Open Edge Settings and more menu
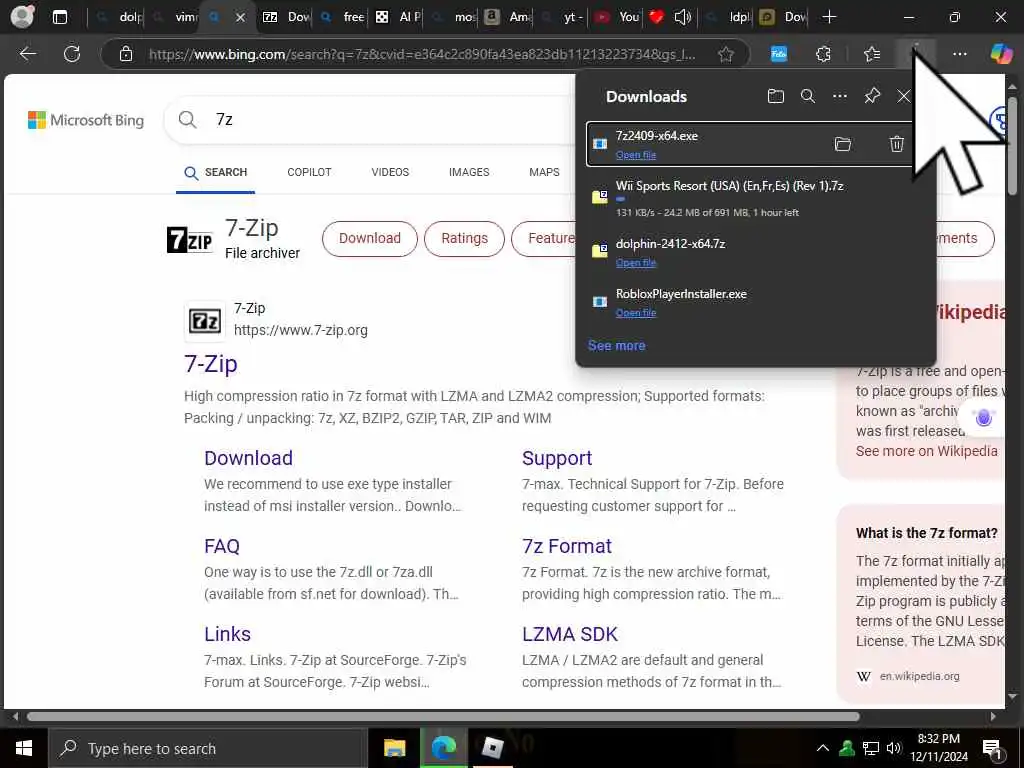1024x768 pixels. (x=959, y=54)
